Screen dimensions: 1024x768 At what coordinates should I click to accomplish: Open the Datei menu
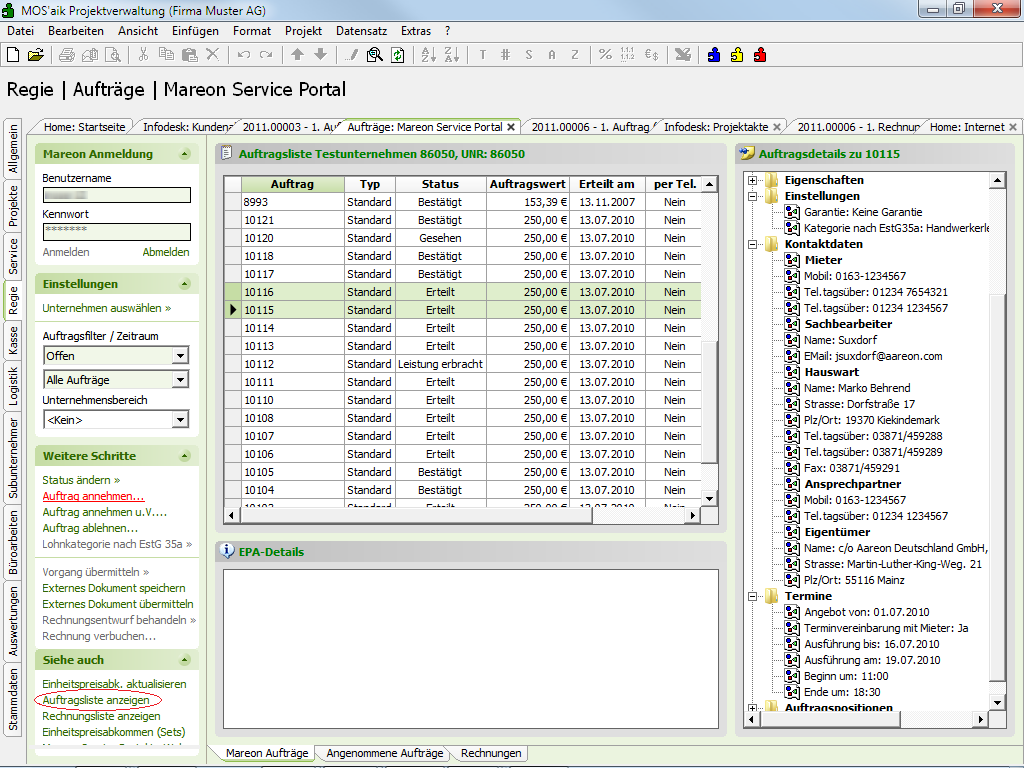tap(20, 31)
